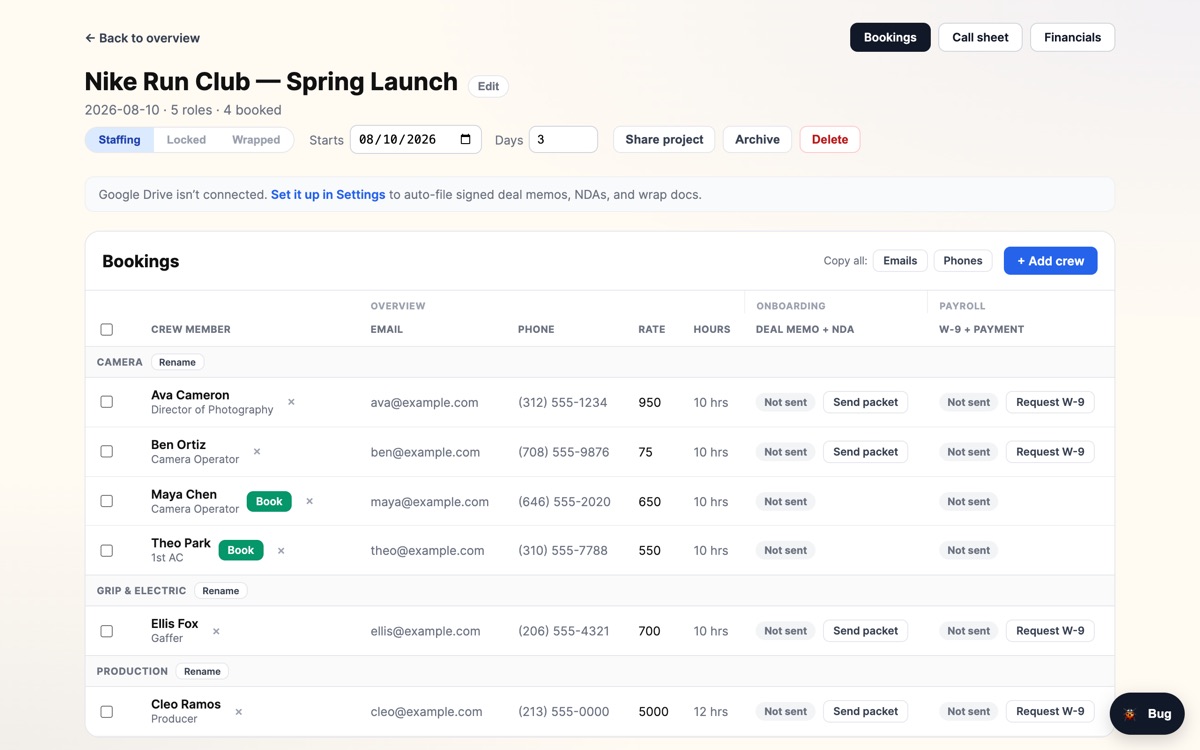Viewport: 1200px width, 750px height.
Task: Click Share project button
Action: [x=664, y=139]
